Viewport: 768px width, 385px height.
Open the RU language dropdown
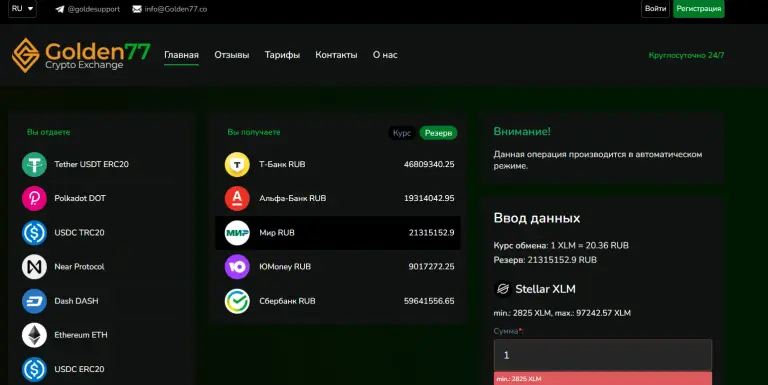(x=23, y=9)
